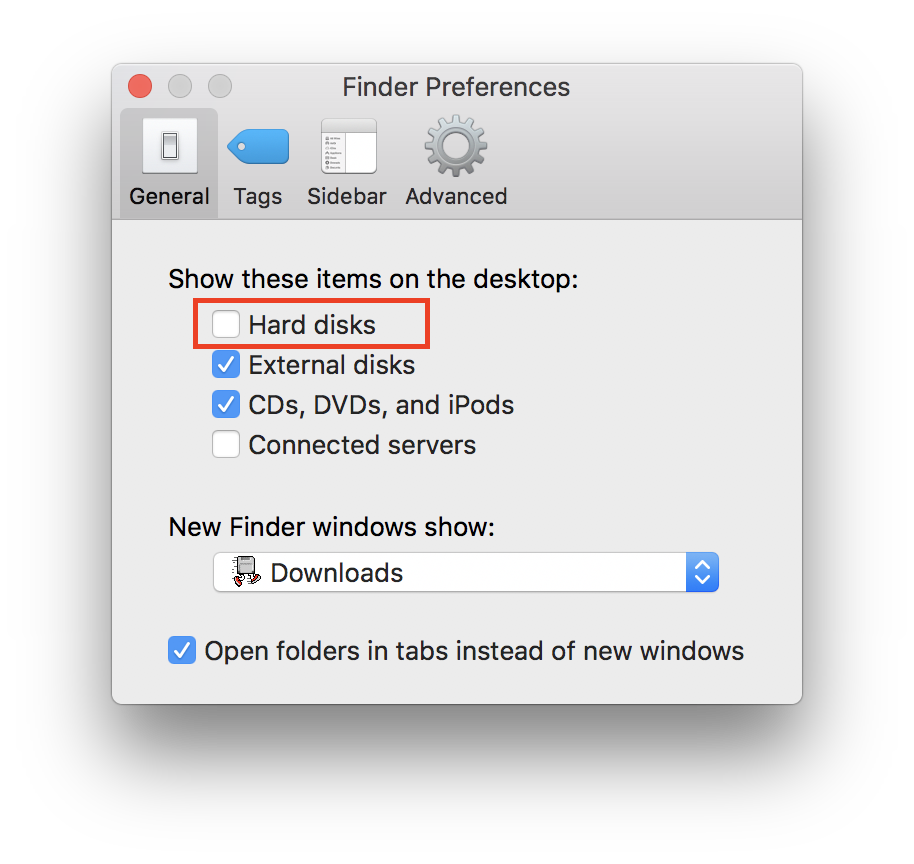Disable CDs, DVDs, and iPods on desktop
Screen dimensions: 914x864
coord(225,404)
